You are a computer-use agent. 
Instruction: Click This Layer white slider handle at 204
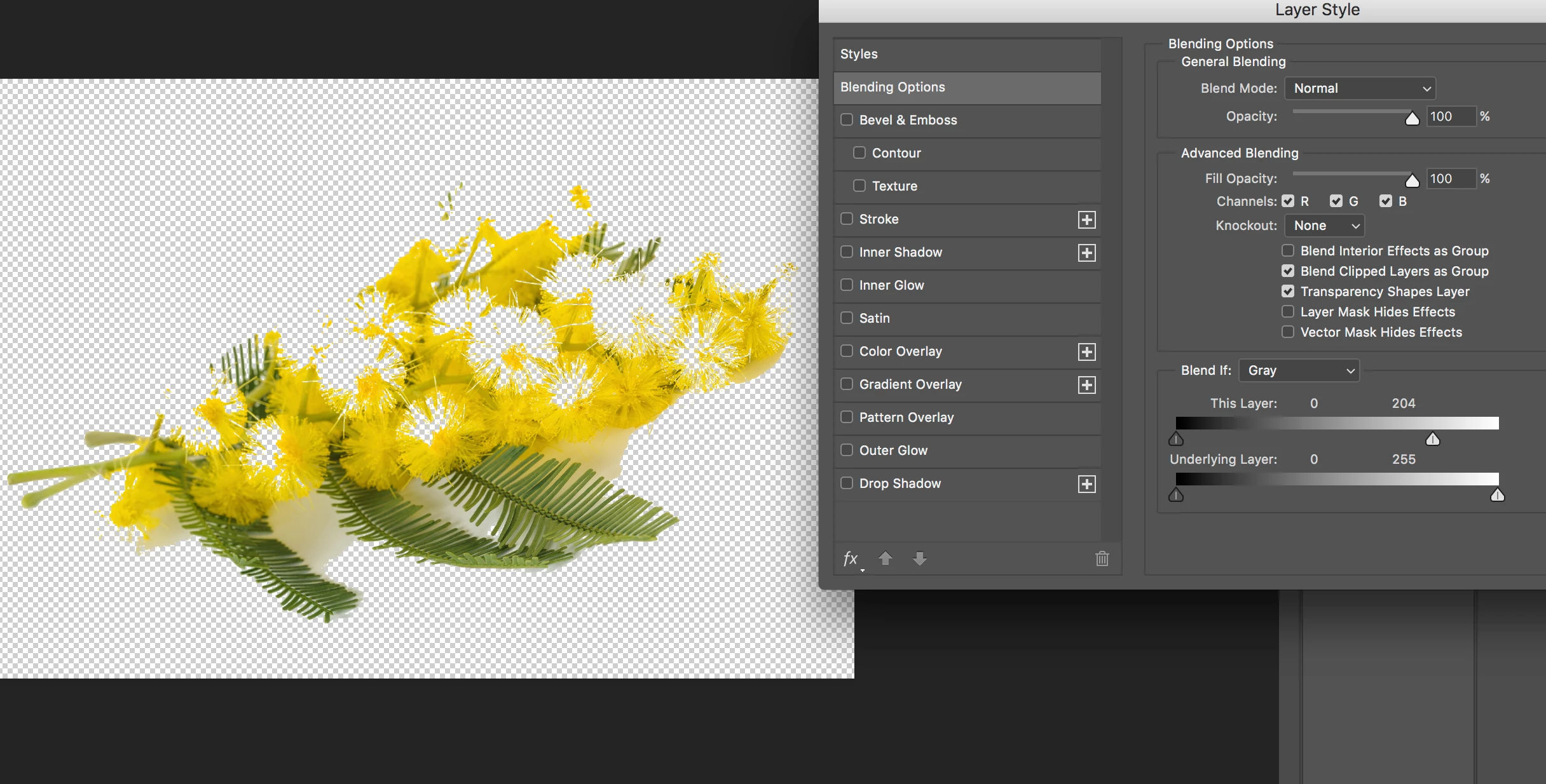point(1432,439)
